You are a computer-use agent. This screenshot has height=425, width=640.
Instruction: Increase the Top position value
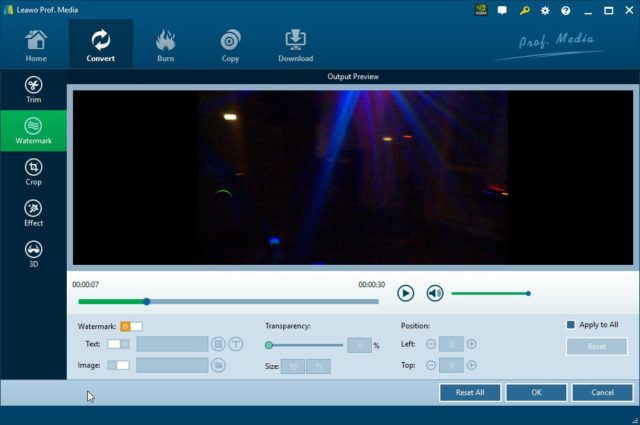[471, 365]
